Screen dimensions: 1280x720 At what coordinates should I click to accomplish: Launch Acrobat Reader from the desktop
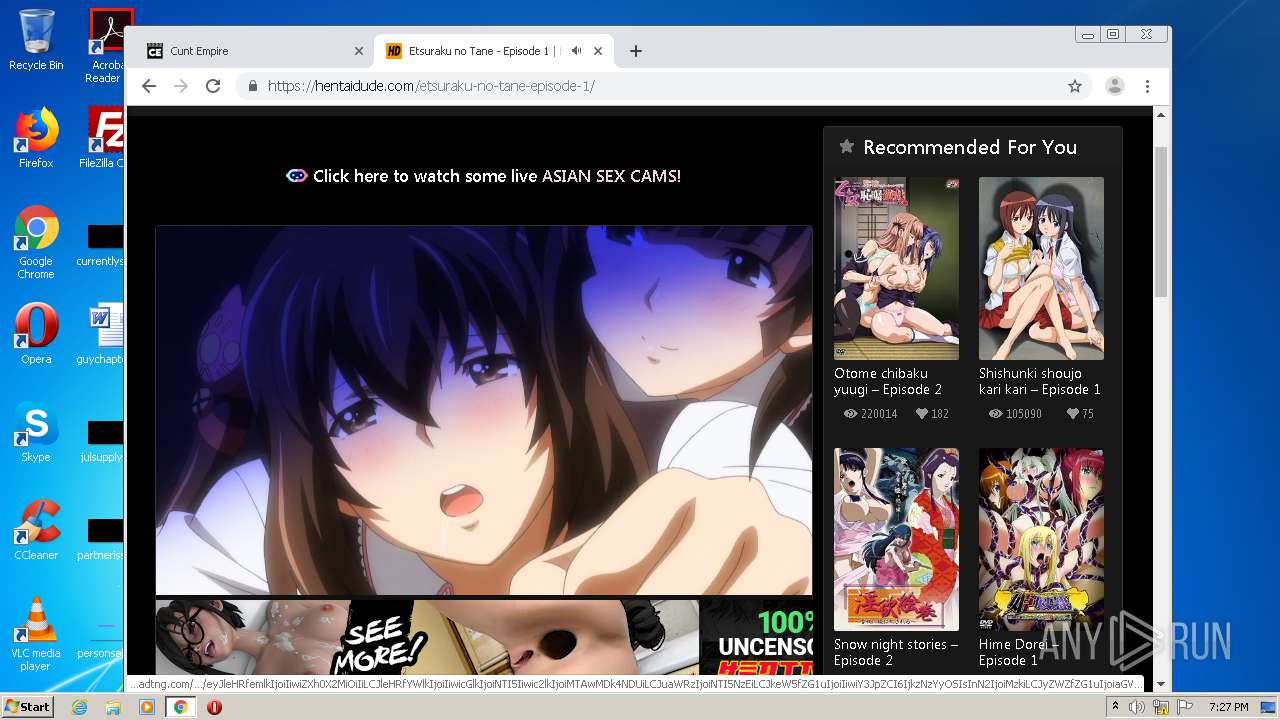tap(107, 45)
